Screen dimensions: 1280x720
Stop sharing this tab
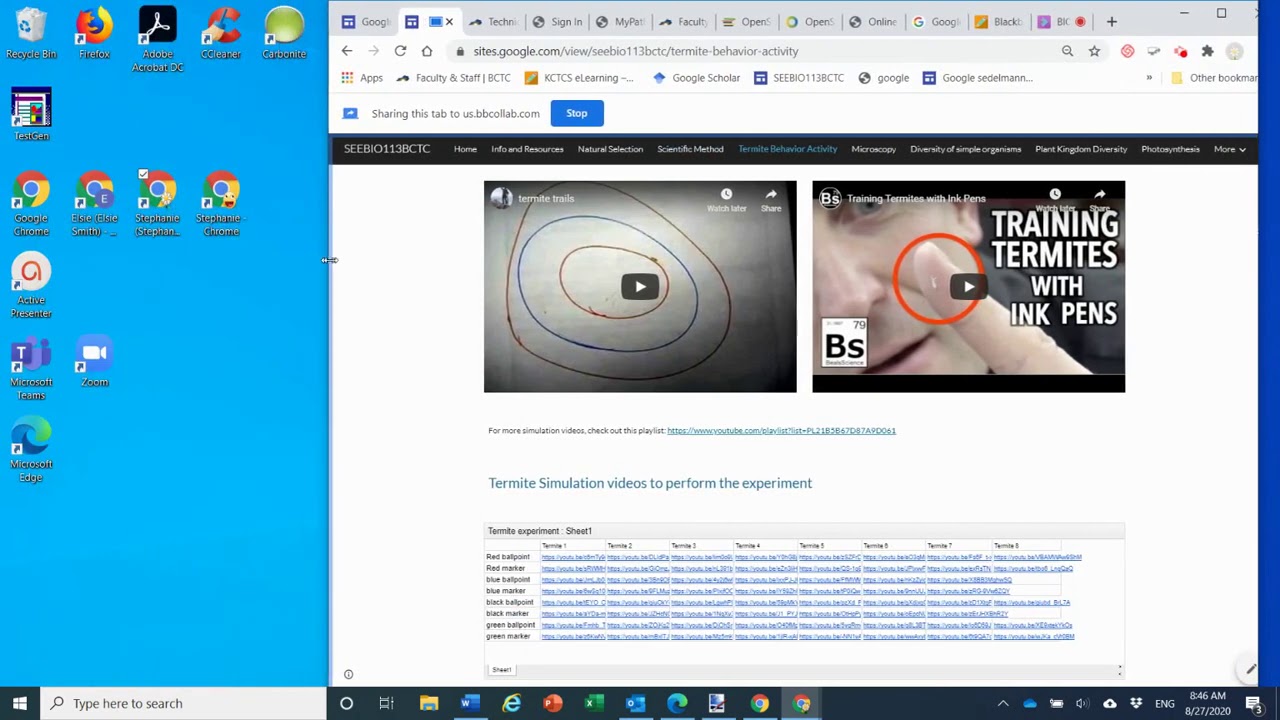click(x=577, y=113)
